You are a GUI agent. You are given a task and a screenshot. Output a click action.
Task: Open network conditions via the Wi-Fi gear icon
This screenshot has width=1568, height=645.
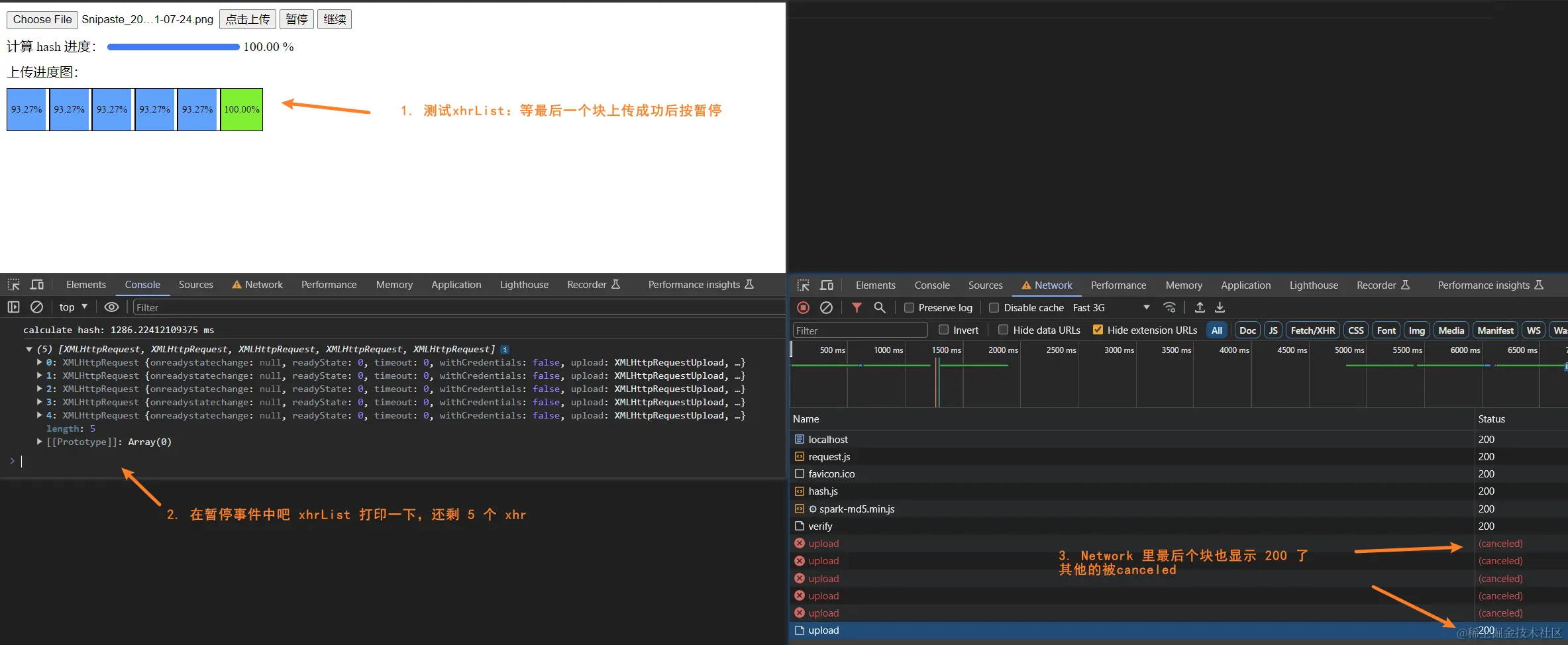(1170, 308)
